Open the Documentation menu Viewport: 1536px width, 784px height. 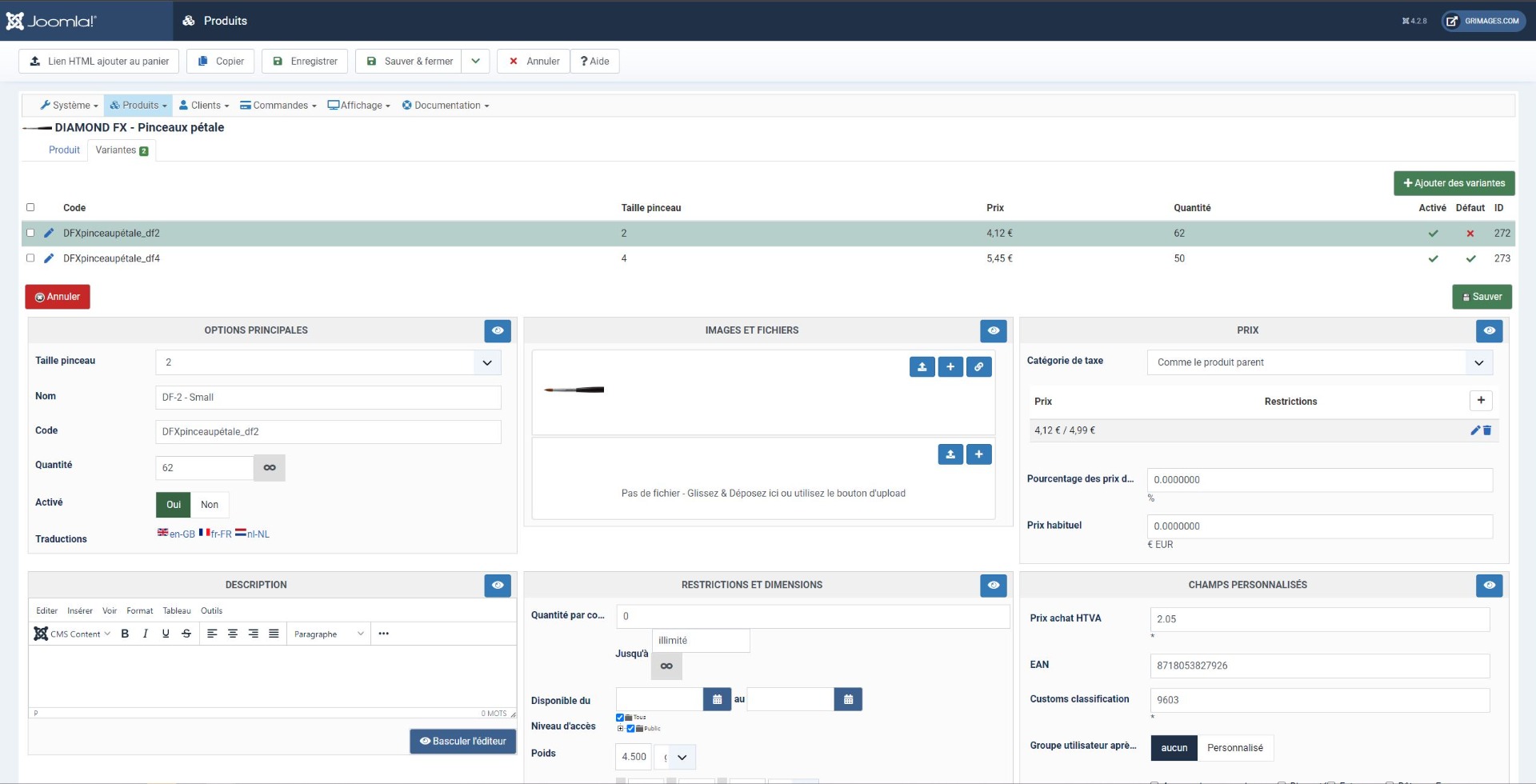point(446,106)
